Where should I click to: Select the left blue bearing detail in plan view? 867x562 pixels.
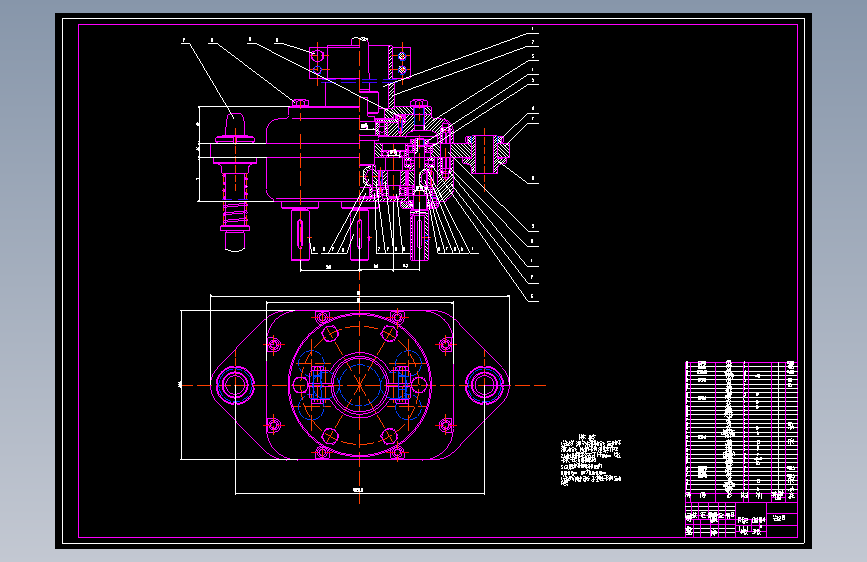pos(317,384)
